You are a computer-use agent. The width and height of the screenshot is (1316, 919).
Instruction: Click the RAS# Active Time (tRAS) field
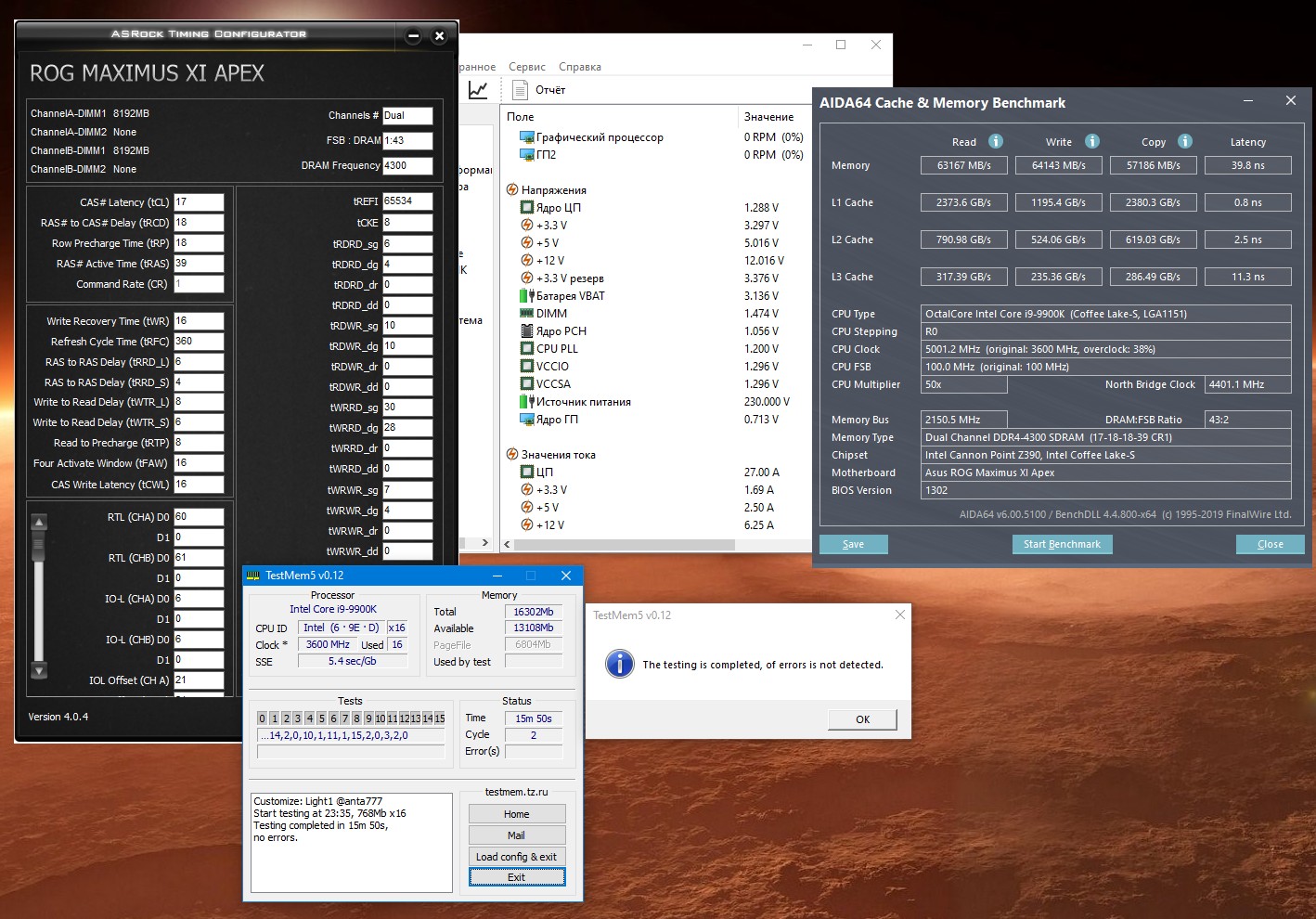199,264
